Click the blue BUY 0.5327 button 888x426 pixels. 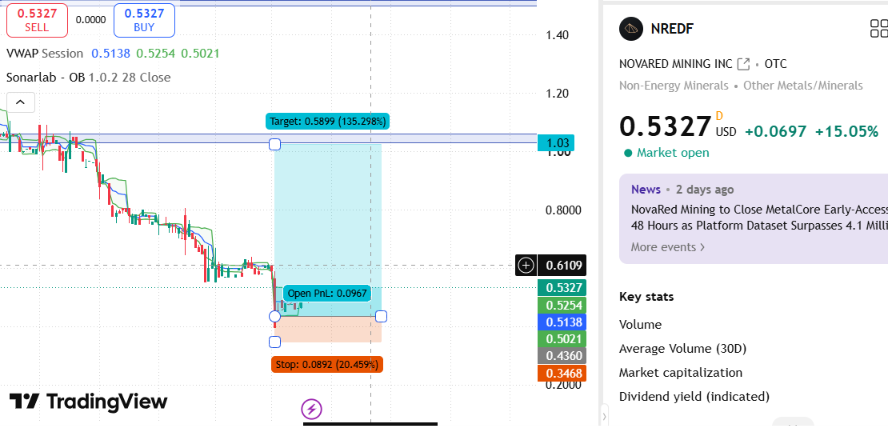click(x=144, y=20)
